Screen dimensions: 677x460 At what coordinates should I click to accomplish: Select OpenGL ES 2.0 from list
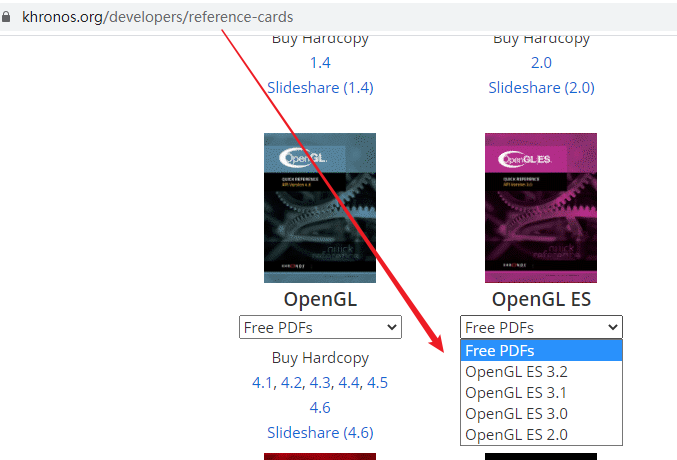pos(541,435)
